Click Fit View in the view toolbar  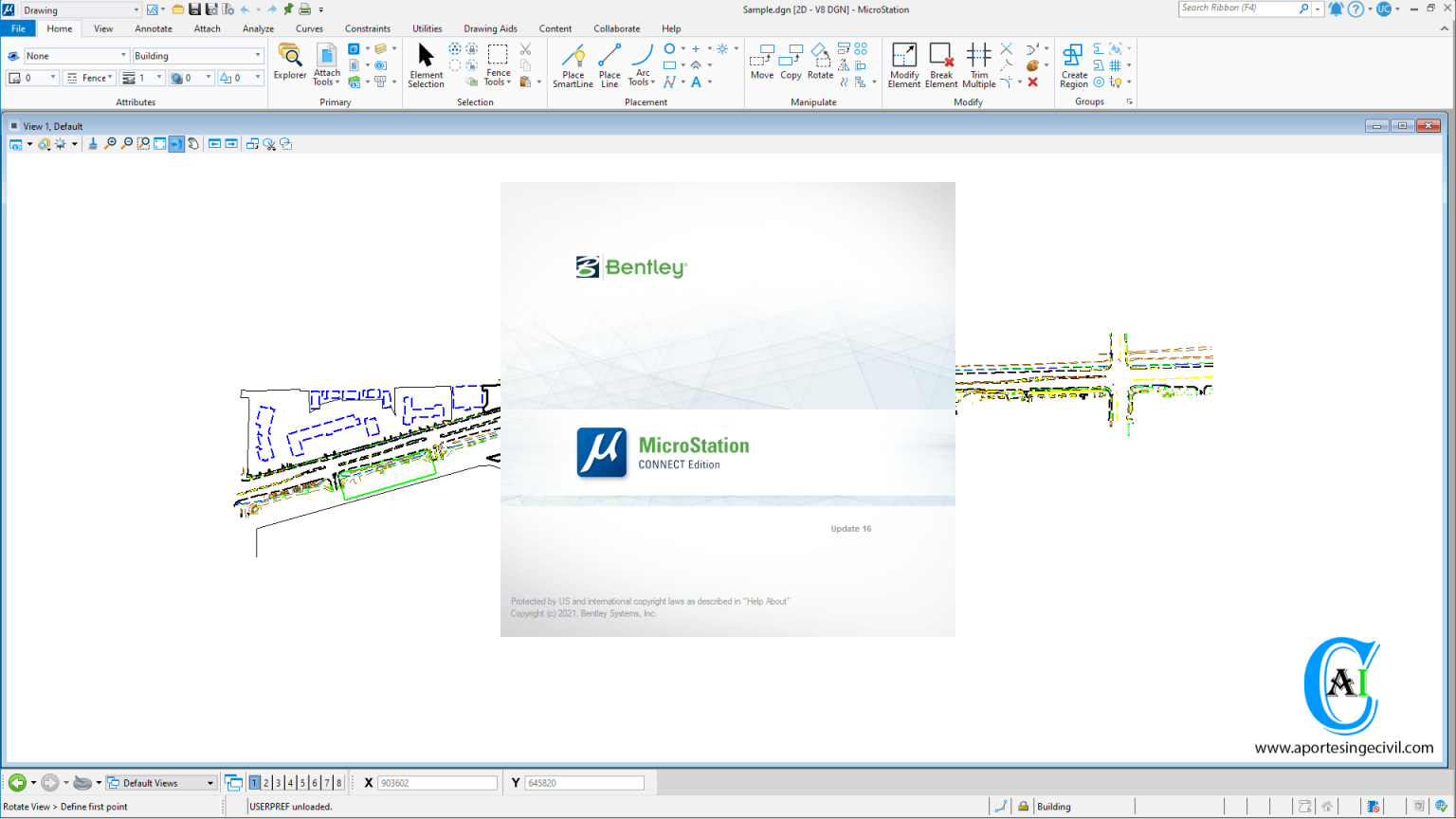pos(158,144)
